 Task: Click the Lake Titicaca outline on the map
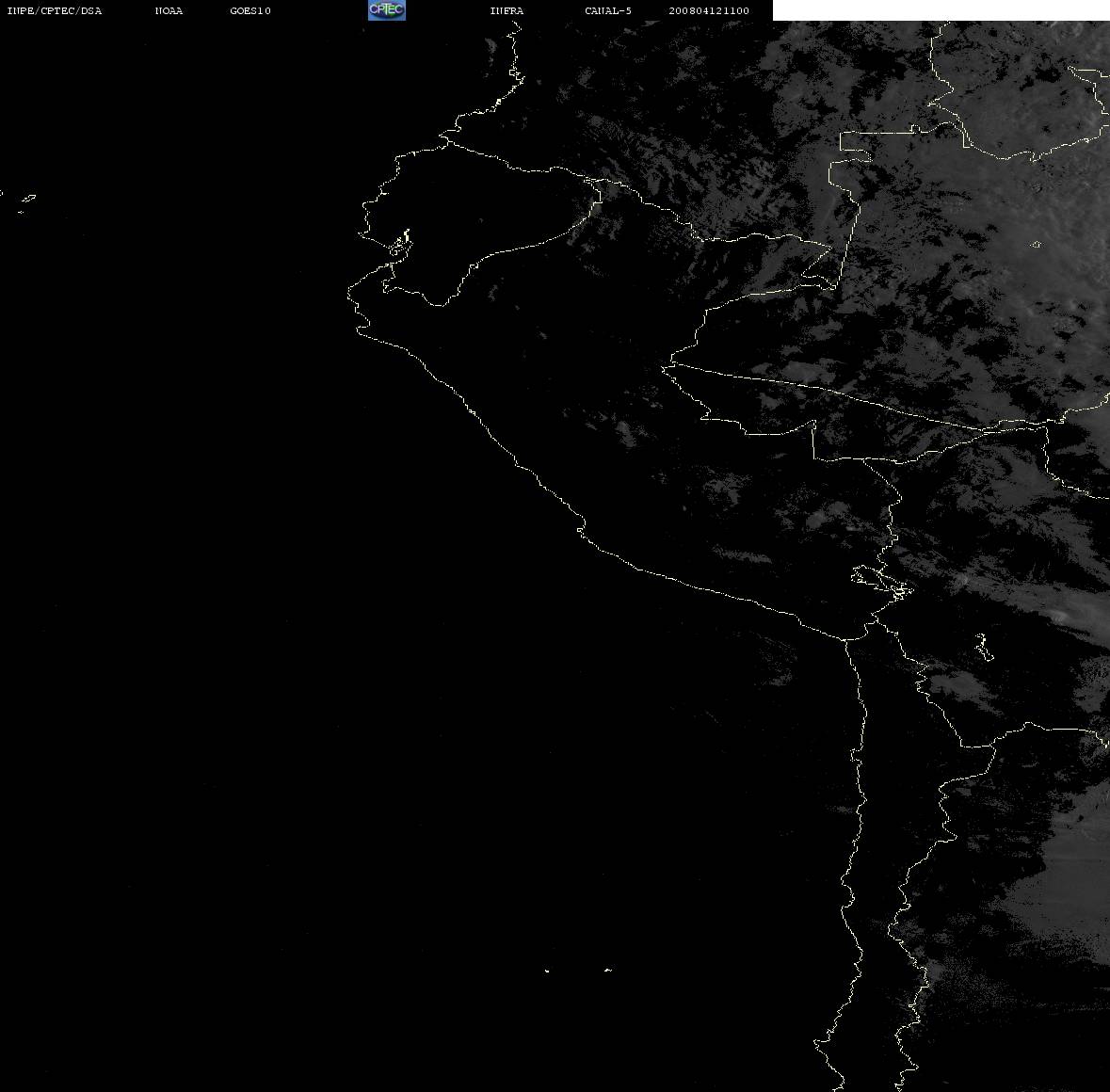[881, 582]
